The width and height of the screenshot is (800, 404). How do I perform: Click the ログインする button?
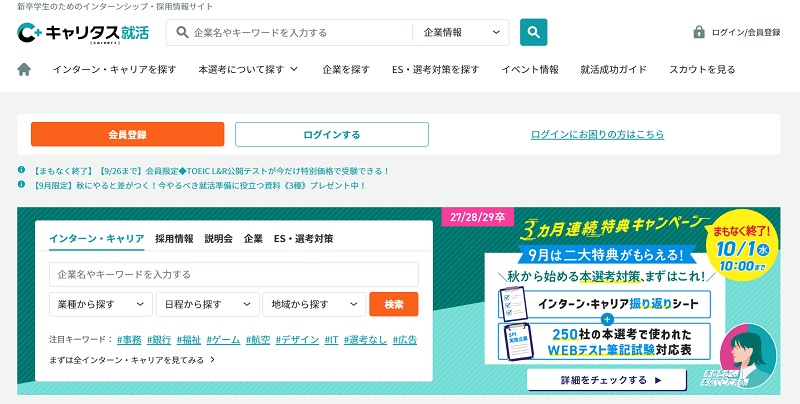[x=332, y=135]
